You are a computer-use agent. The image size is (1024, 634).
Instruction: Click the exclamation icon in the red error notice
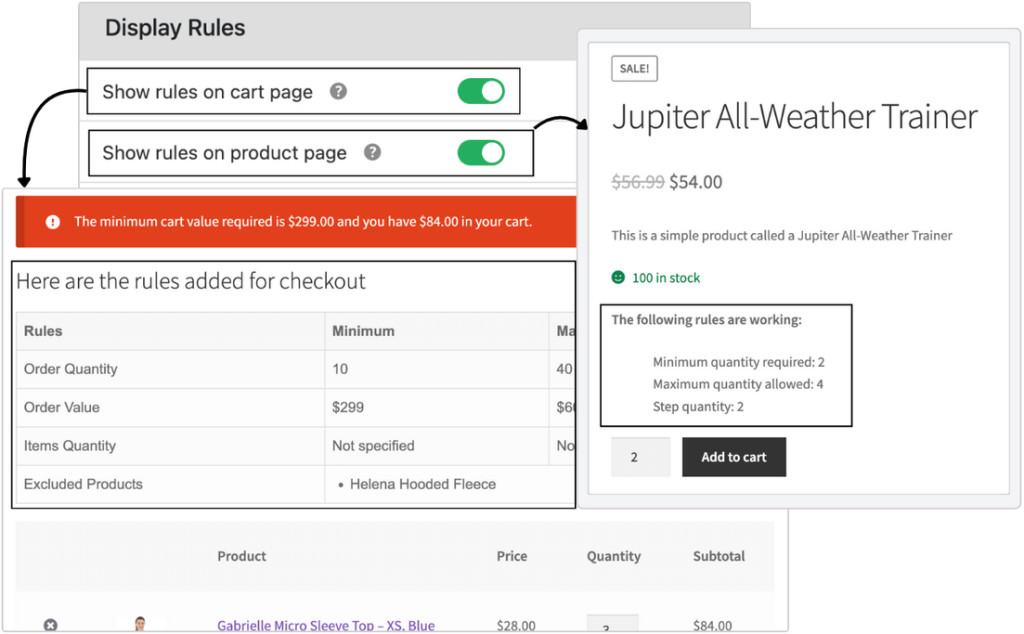coord(53,222)
